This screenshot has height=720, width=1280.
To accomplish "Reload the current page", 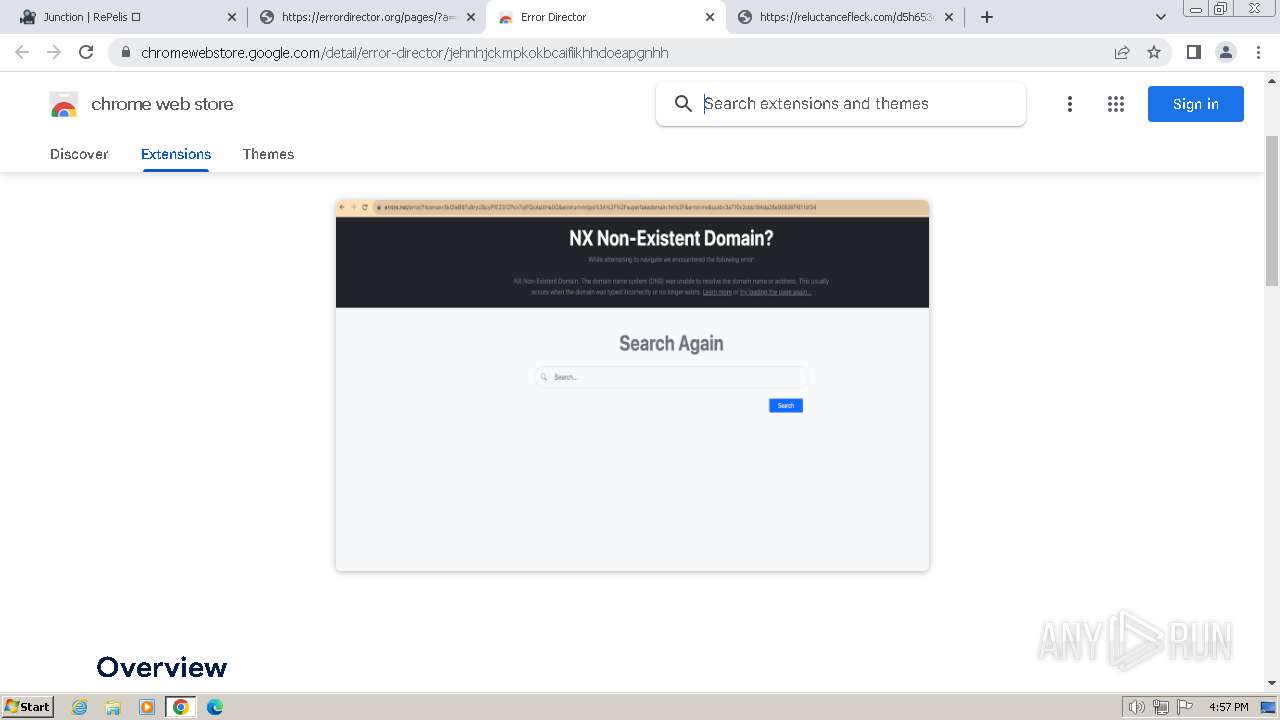I will [86, 52].
